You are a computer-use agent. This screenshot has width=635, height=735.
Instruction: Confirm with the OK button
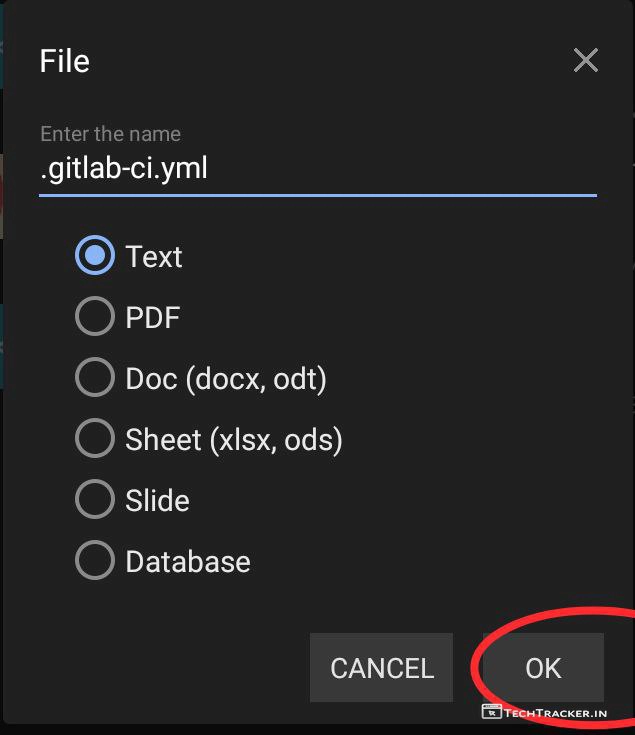click(543, 668)
